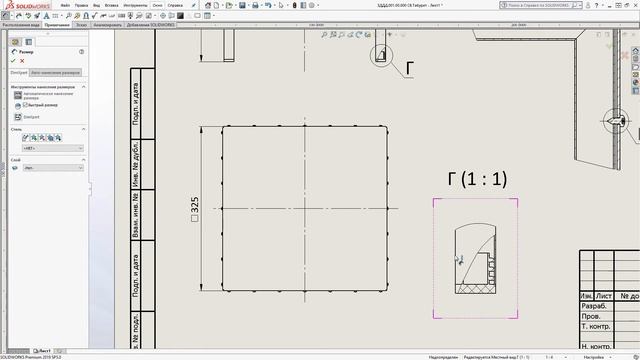Click the Print icon in the top toolbar
Screen dimensions: 640x360
[255, 5]
